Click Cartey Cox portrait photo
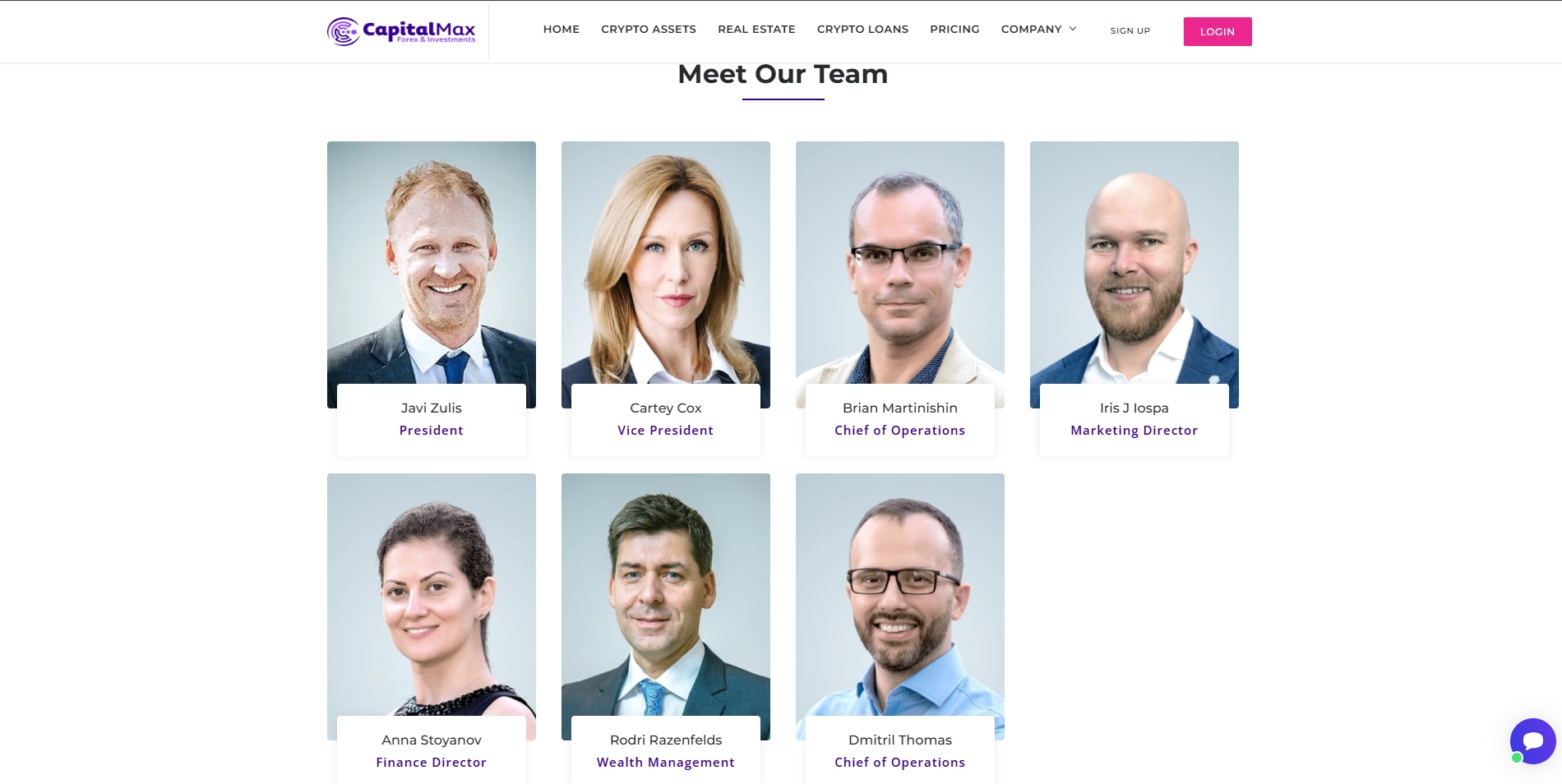Viewport: 1562px width, 784px height. click(x=666, y=263)
